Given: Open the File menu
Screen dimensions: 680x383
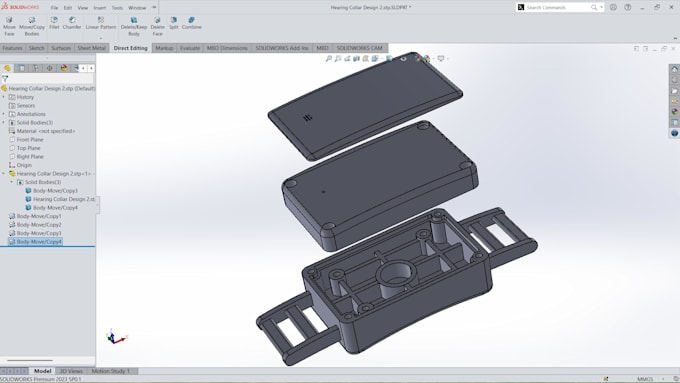Looking at the screenshot, I should [54, 8].
